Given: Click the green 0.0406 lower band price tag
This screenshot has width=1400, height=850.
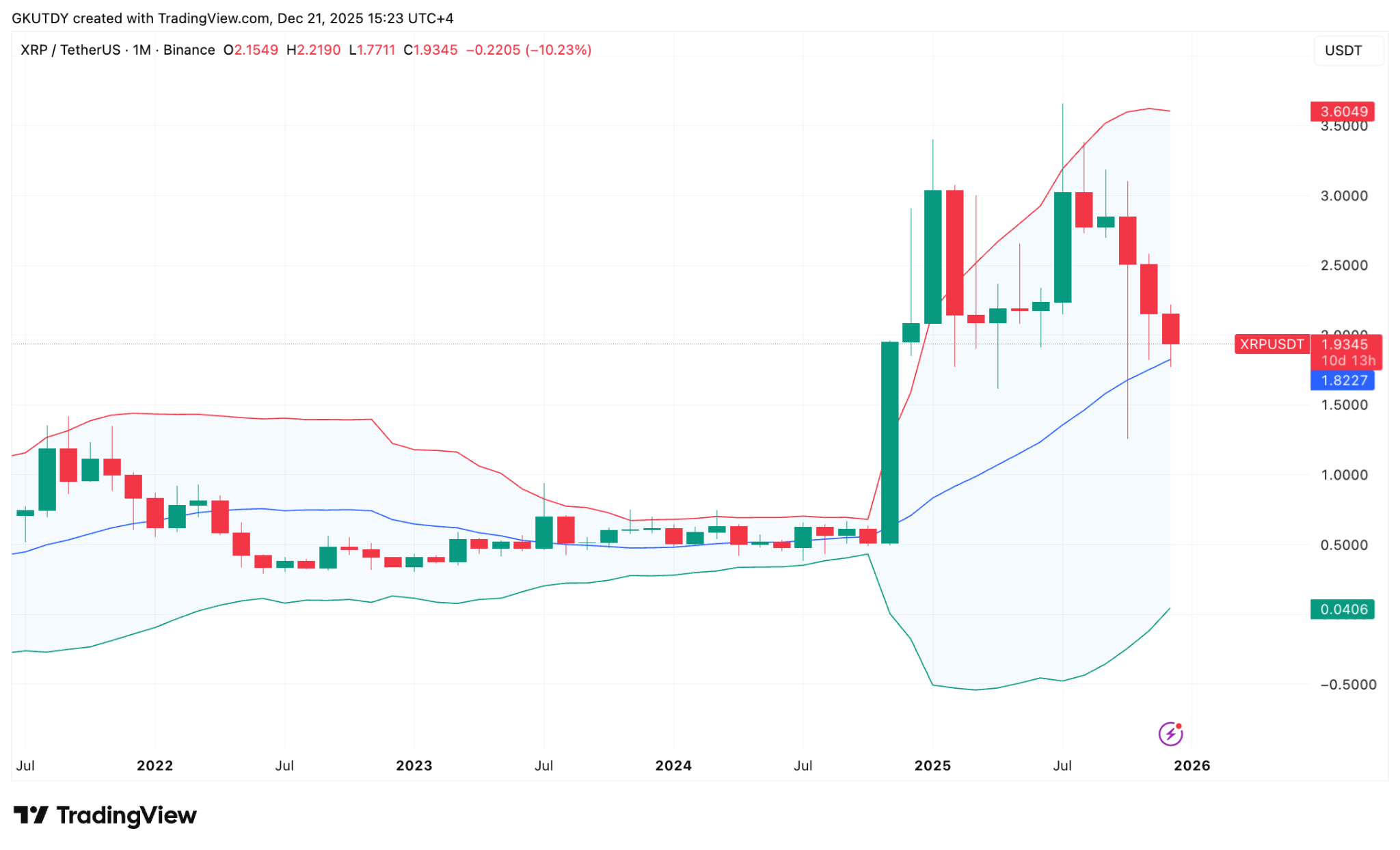Looking at the screenshot, I should 1343,609.
